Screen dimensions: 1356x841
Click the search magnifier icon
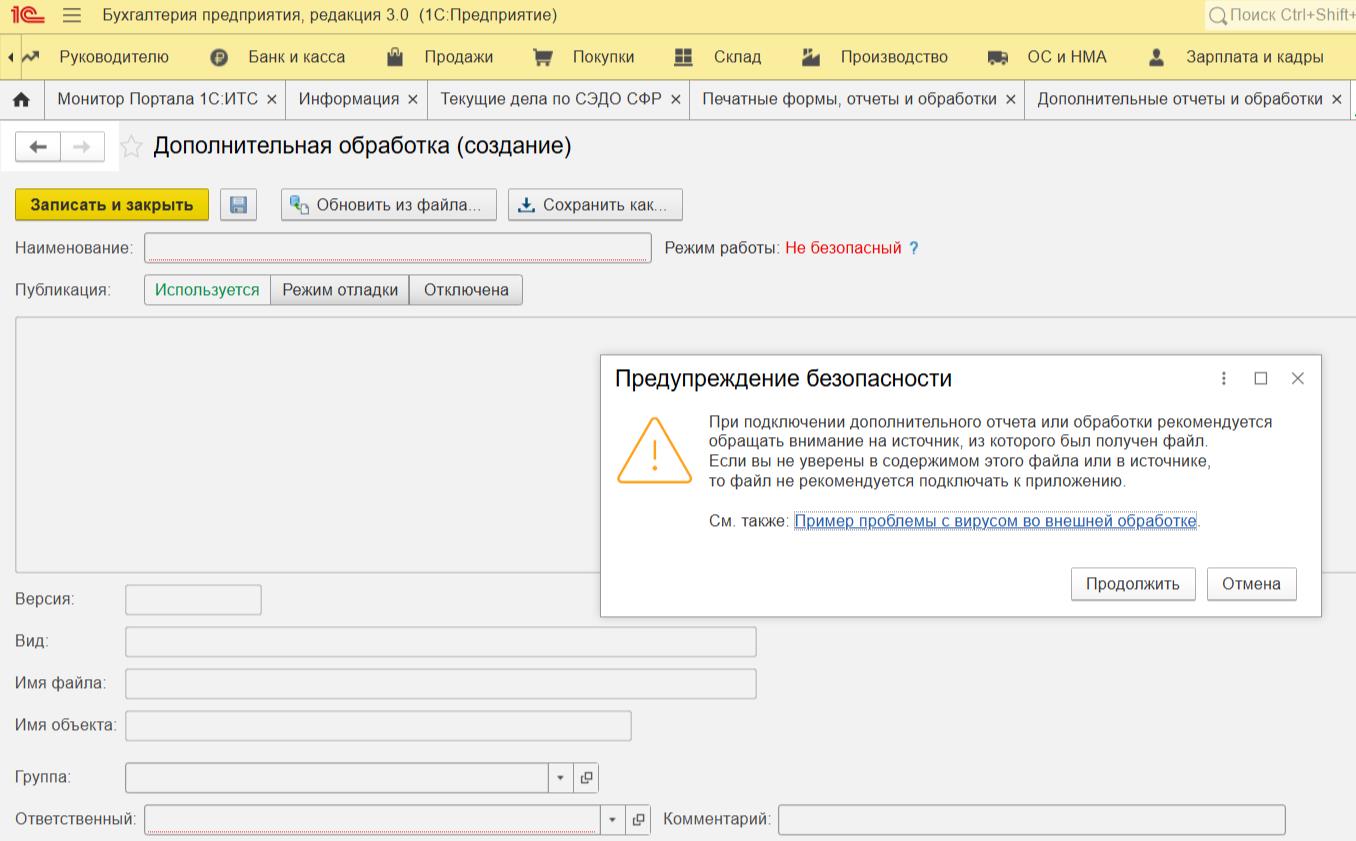click(1217, 15)
